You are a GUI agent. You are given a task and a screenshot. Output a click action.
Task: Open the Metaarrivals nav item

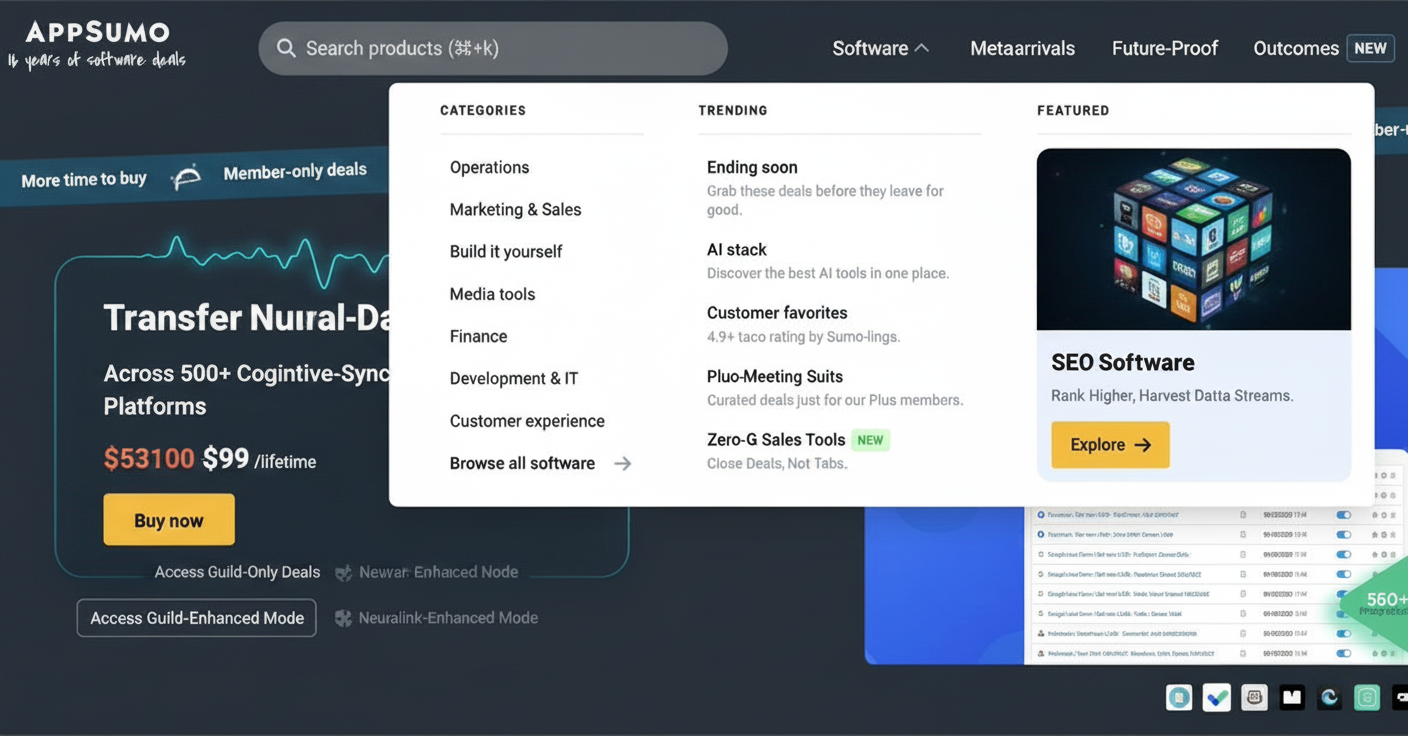coord(1022,48)
